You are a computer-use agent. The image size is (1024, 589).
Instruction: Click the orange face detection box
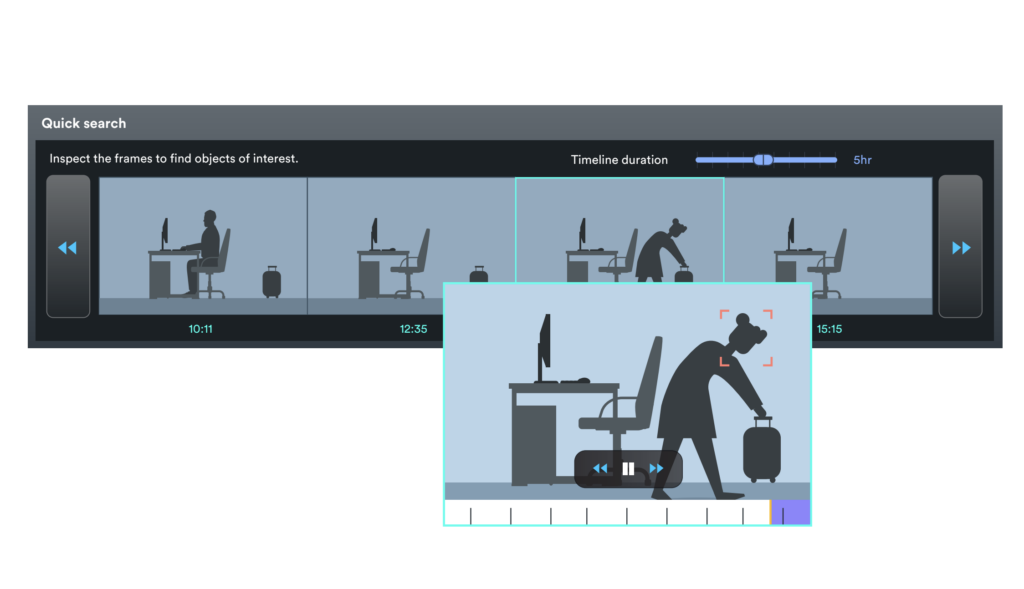746,338
